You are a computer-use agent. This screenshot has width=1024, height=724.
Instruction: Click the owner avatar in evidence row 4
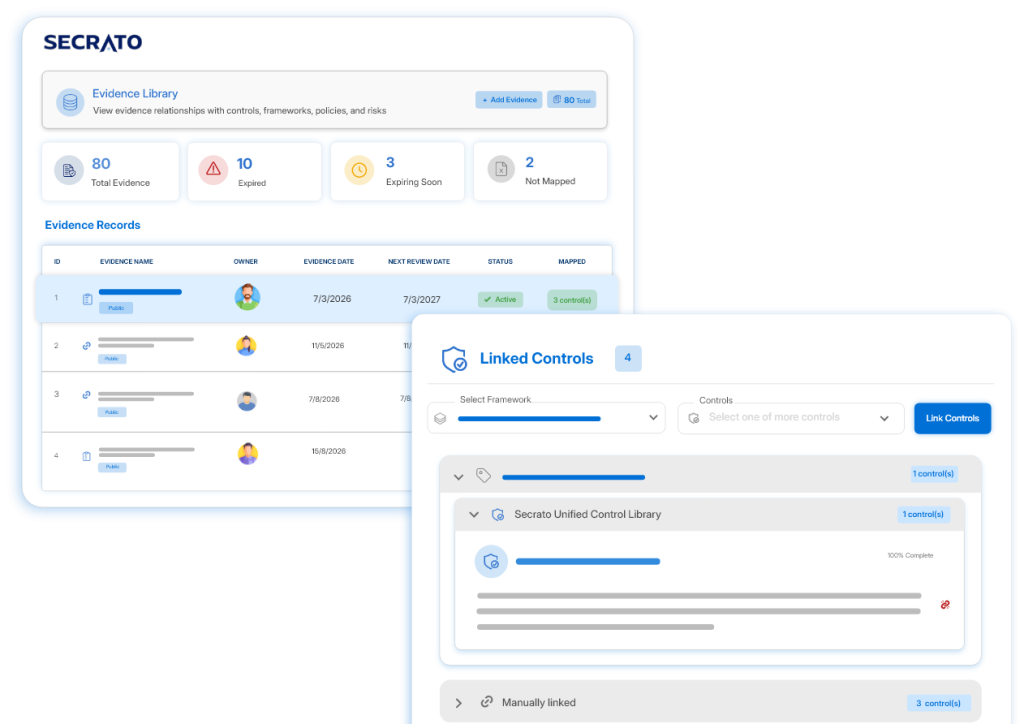pyautogui.click(x=248, y=453)
